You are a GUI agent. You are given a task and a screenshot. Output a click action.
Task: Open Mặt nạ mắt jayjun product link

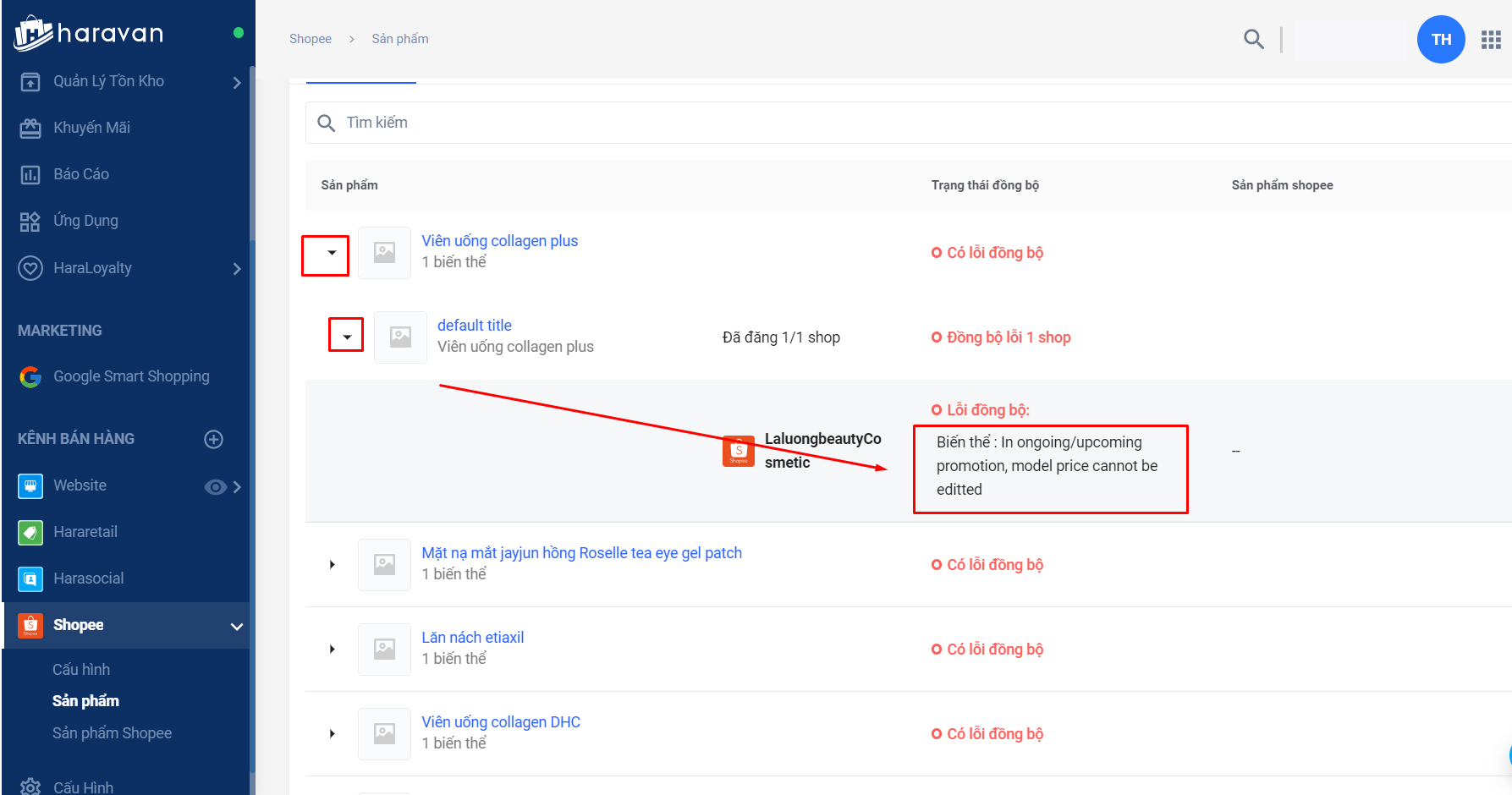pyautogui.click(x=581, y=553)
